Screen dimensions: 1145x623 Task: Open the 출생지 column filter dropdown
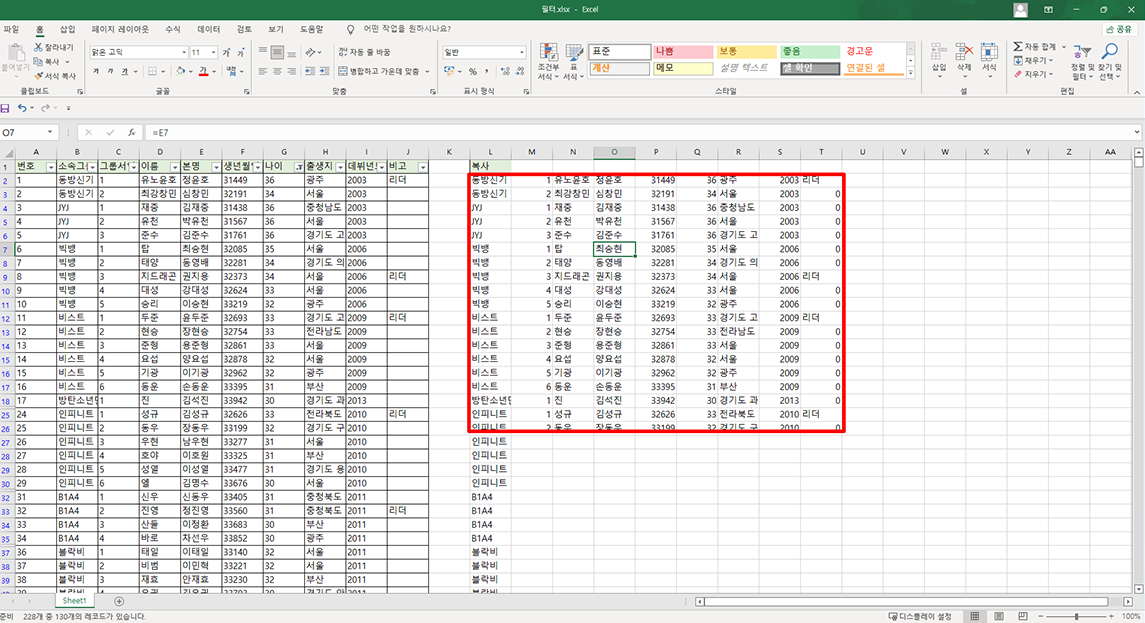(x=340, y=167)
